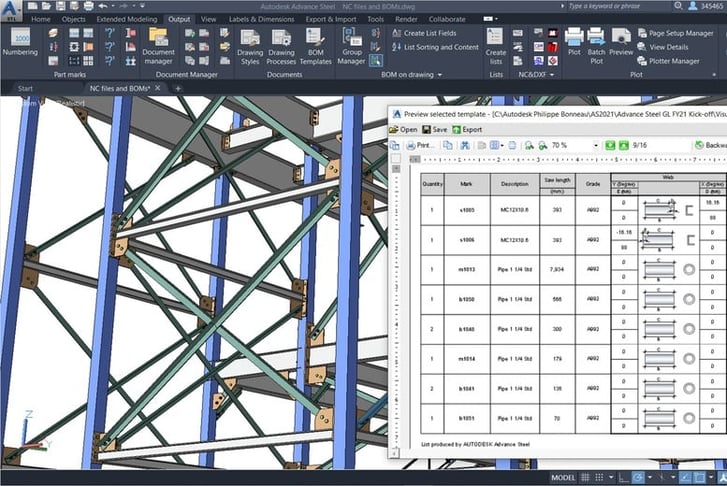The height and width of the screenshot is (486, 727).
Task: Click Save icon in quick access toolbar
Action: (x=60, y=6)
